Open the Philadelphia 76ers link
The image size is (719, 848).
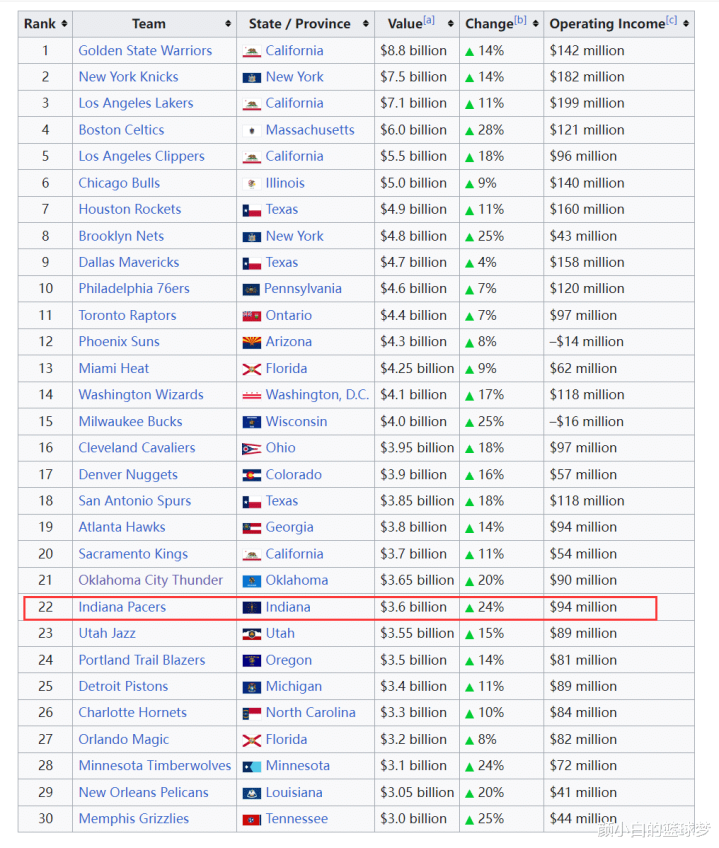134,289
